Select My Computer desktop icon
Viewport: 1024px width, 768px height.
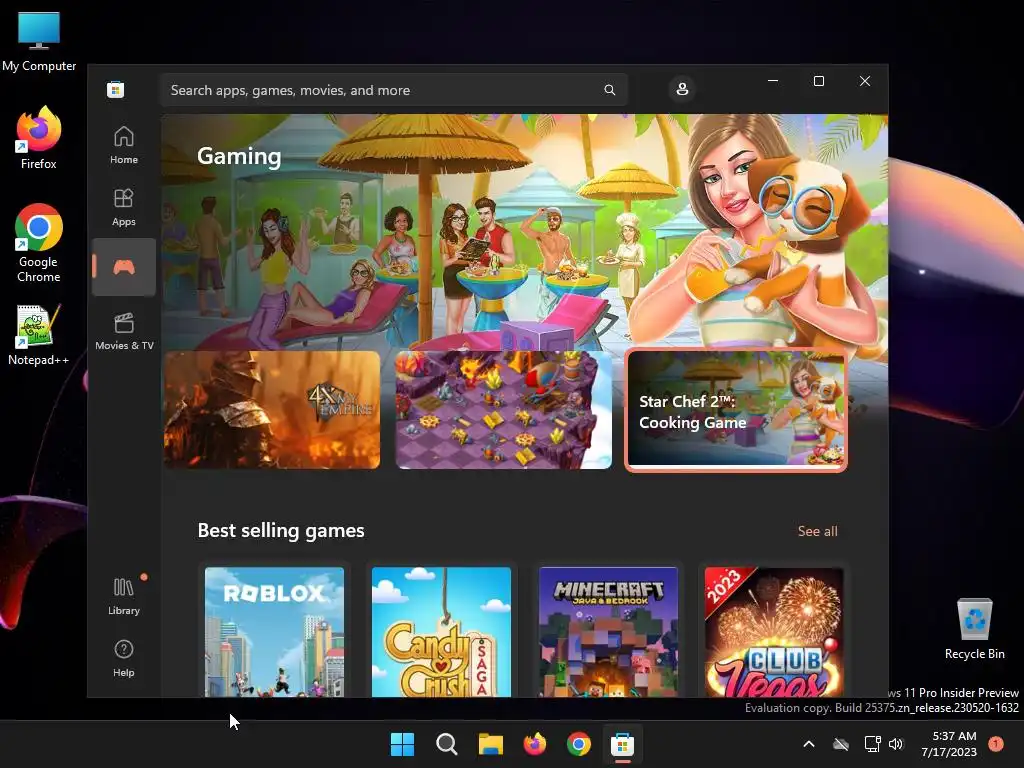tap(39, 42)
